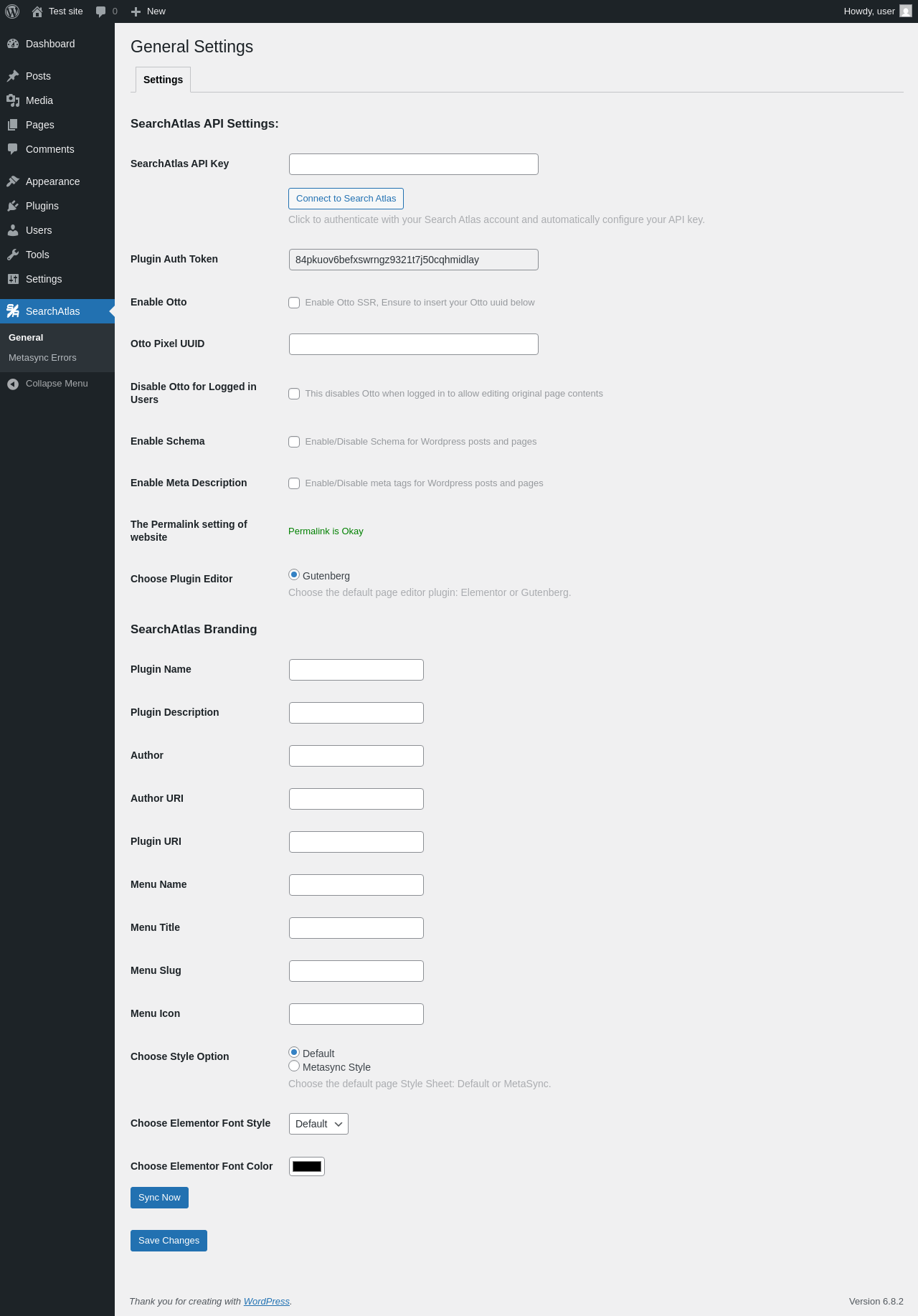This screenshot has width=918, height=1316.
Task: Select the General submenu item
Action: click(26, 338)
